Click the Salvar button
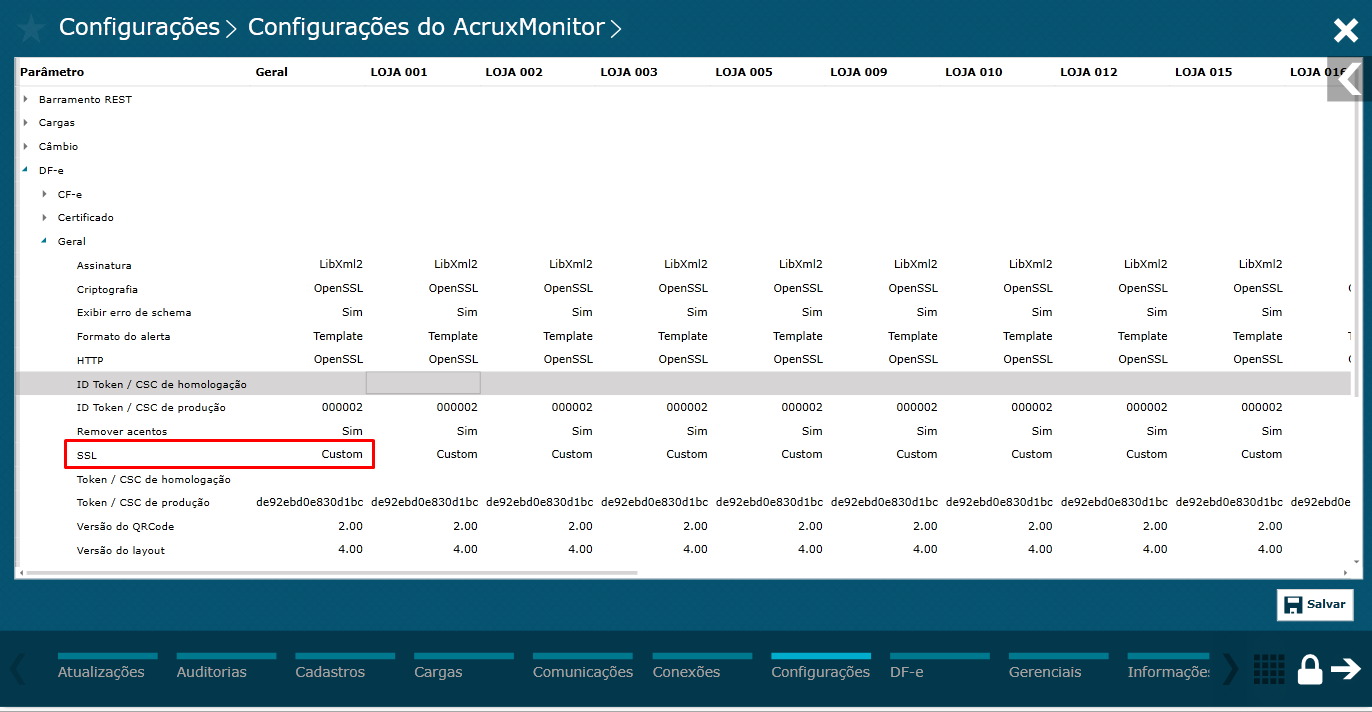The image size is (1372, 712). [1314, 605]
